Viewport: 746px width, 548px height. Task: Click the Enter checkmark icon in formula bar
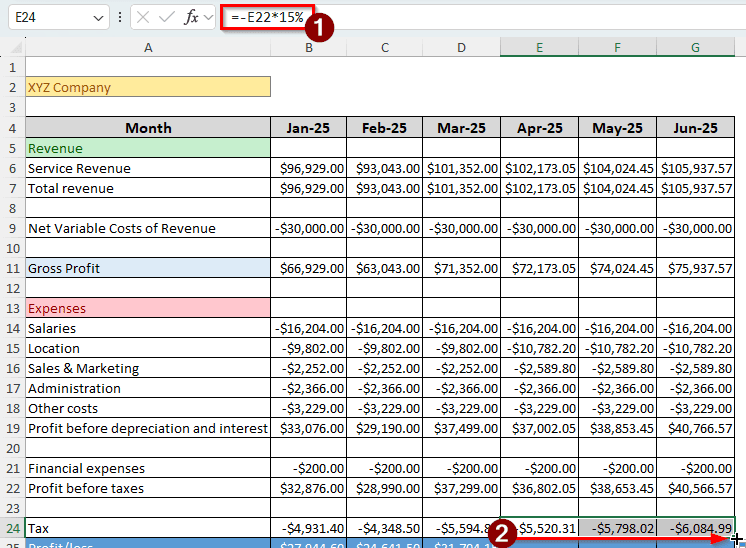click(x=166, y=18)
